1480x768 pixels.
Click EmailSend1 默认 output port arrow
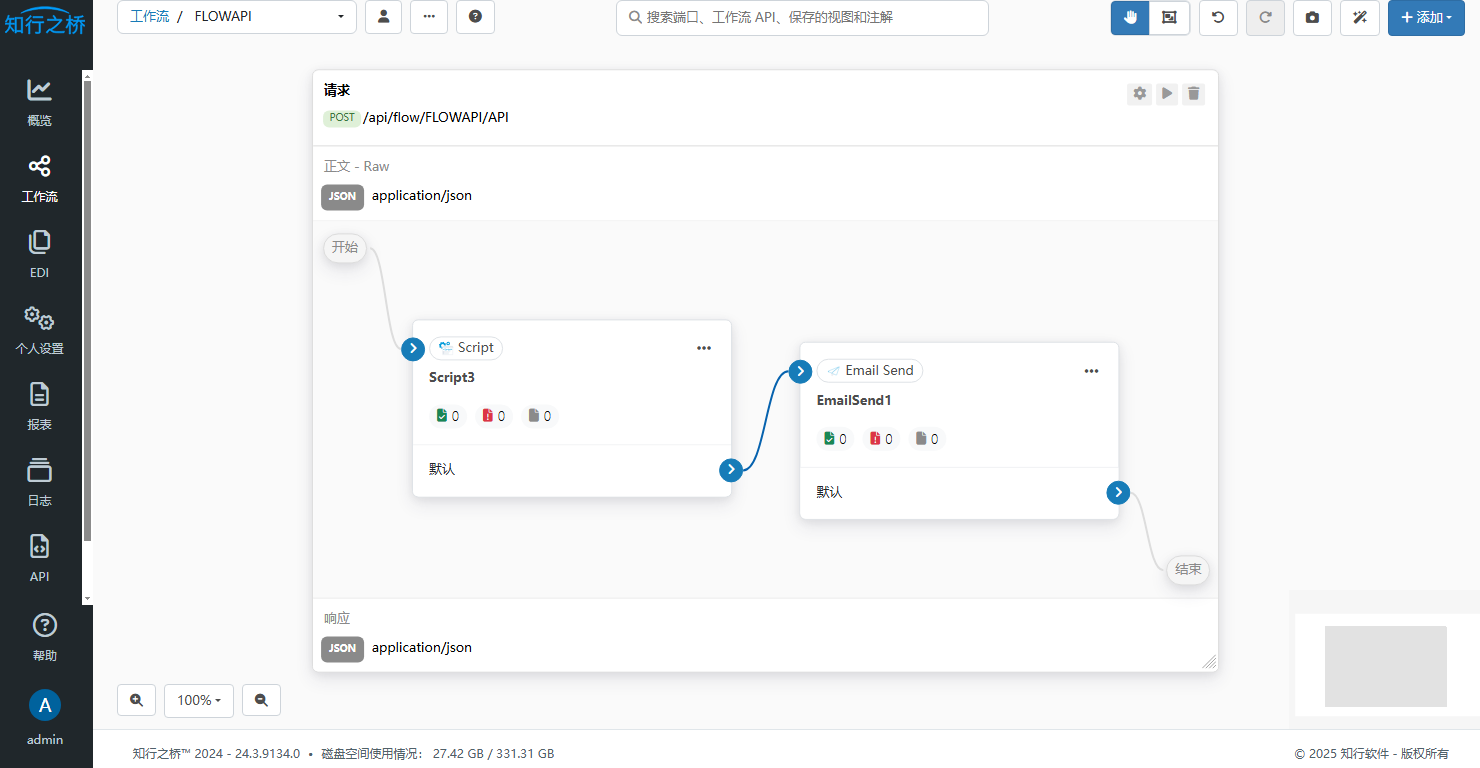click(x=1118, y=493)
